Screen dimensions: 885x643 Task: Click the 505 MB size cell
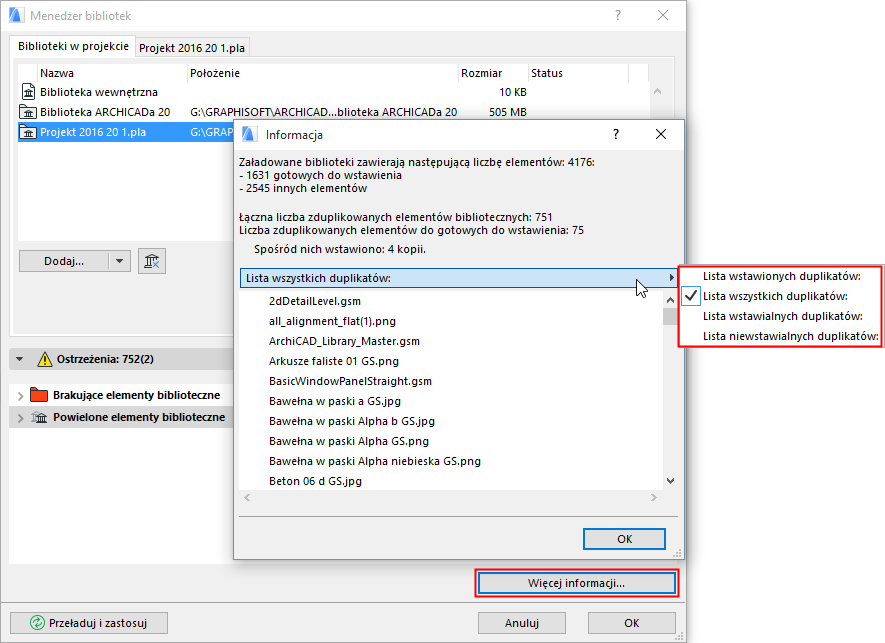coord(507,112)
